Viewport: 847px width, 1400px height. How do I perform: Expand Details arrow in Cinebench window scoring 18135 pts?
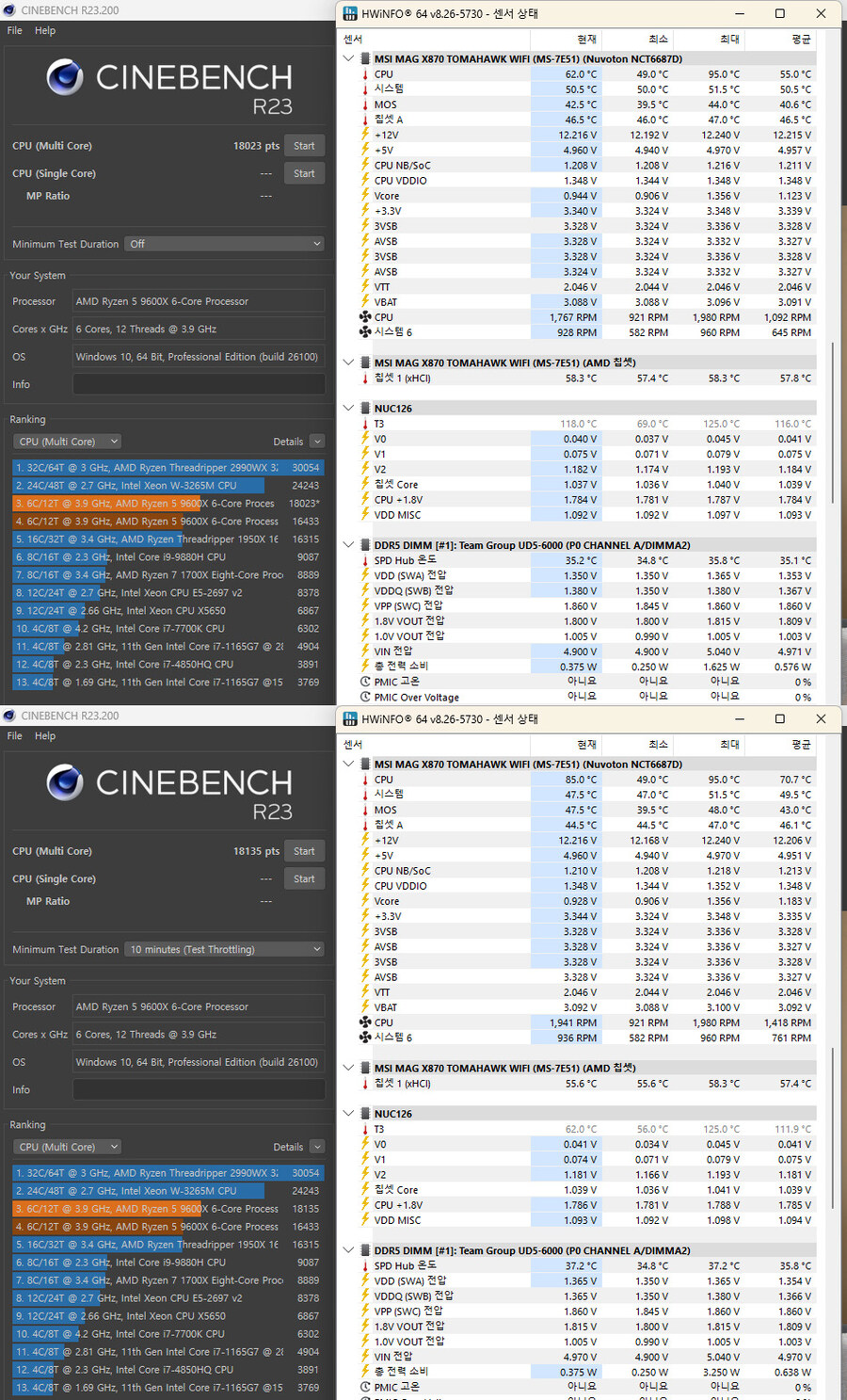pyautogui.click(x=316, y=1147)
